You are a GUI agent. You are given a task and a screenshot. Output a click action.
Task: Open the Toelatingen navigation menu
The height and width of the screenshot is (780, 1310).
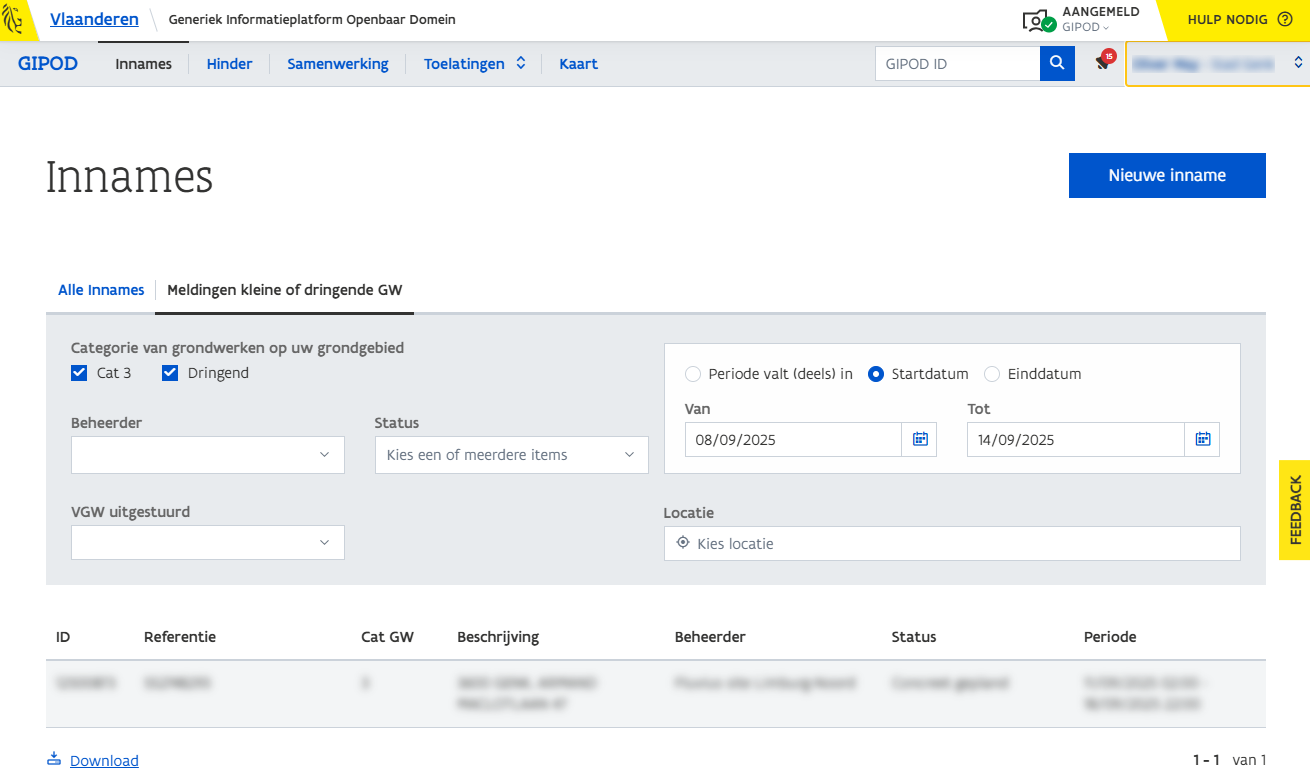(474, 64)
